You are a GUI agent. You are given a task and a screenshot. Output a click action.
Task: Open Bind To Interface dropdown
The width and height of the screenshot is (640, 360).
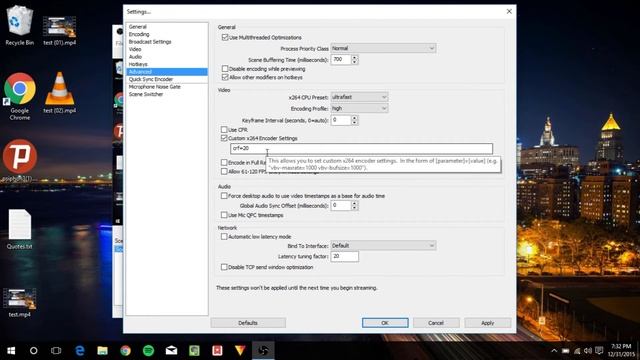coord(383,246)
